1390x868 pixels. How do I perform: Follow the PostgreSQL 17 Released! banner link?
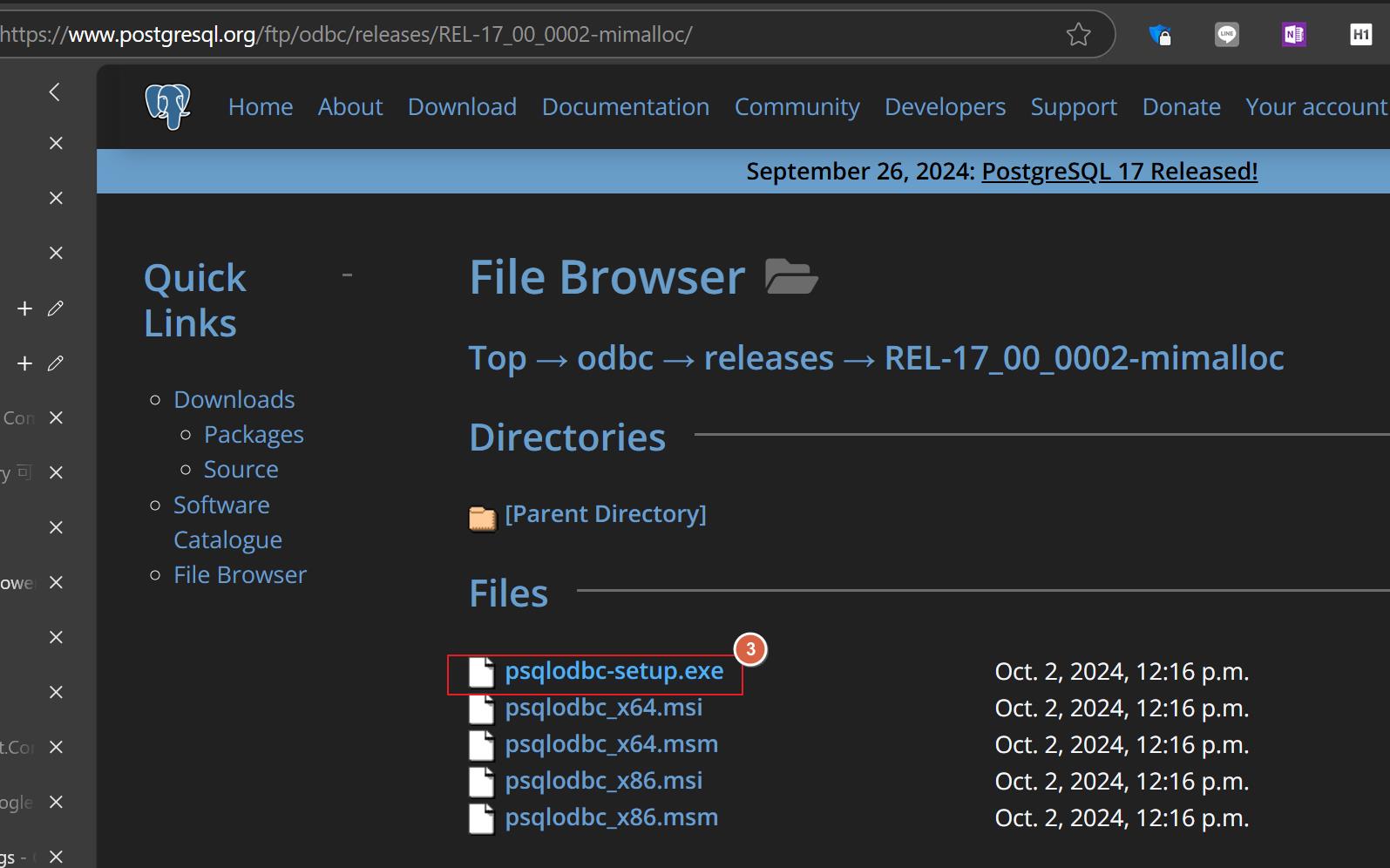1120,171
